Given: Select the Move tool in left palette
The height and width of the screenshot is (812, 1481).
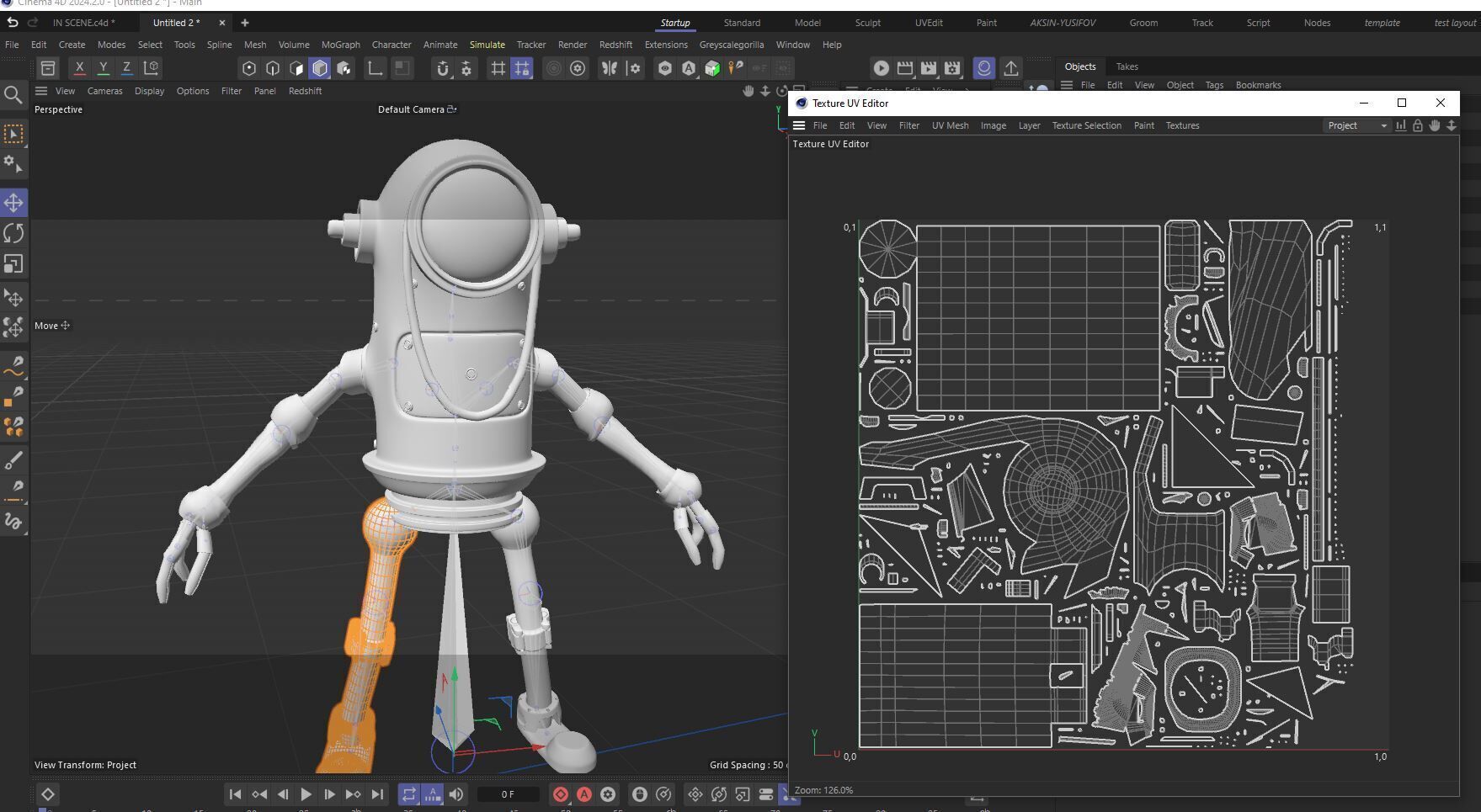Looking at the screenshot, I should tap(13, 203).
